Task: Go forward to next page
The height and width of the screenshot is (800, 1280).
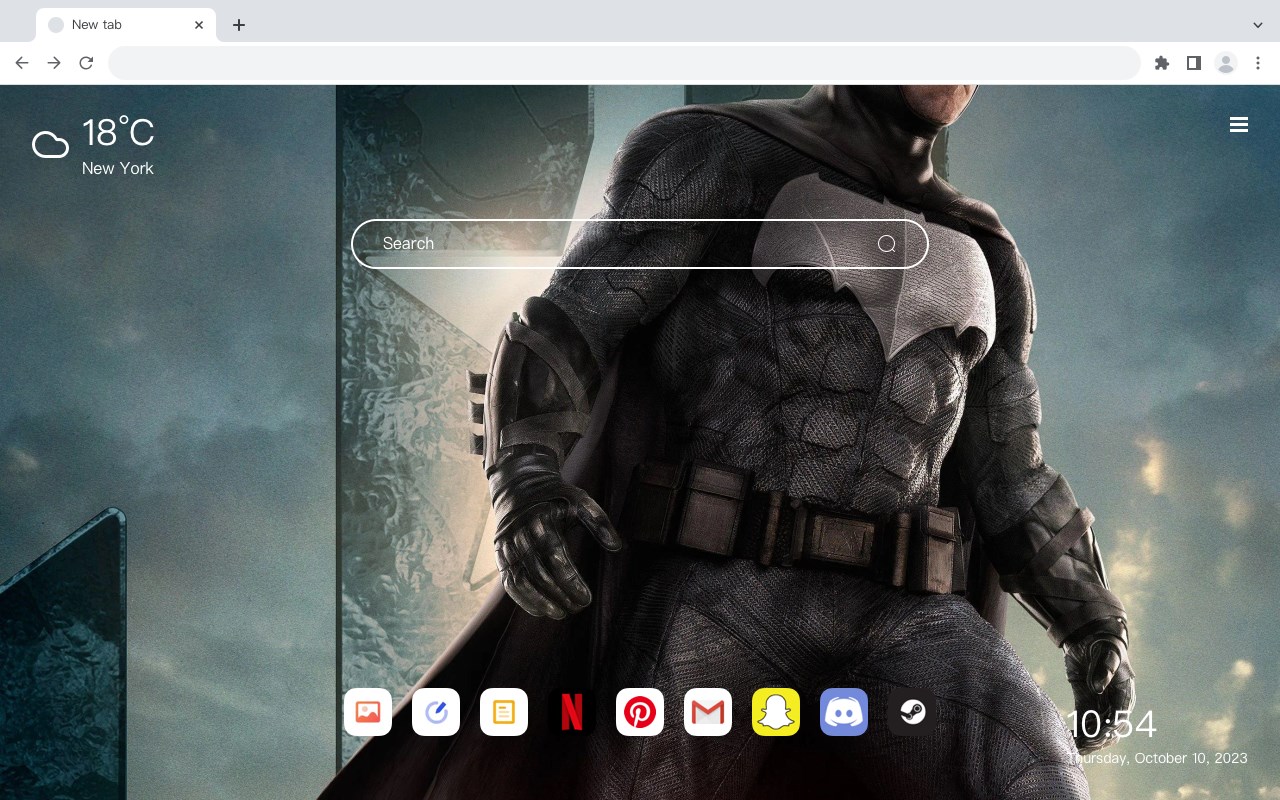Action: click(x=54, y=63)
